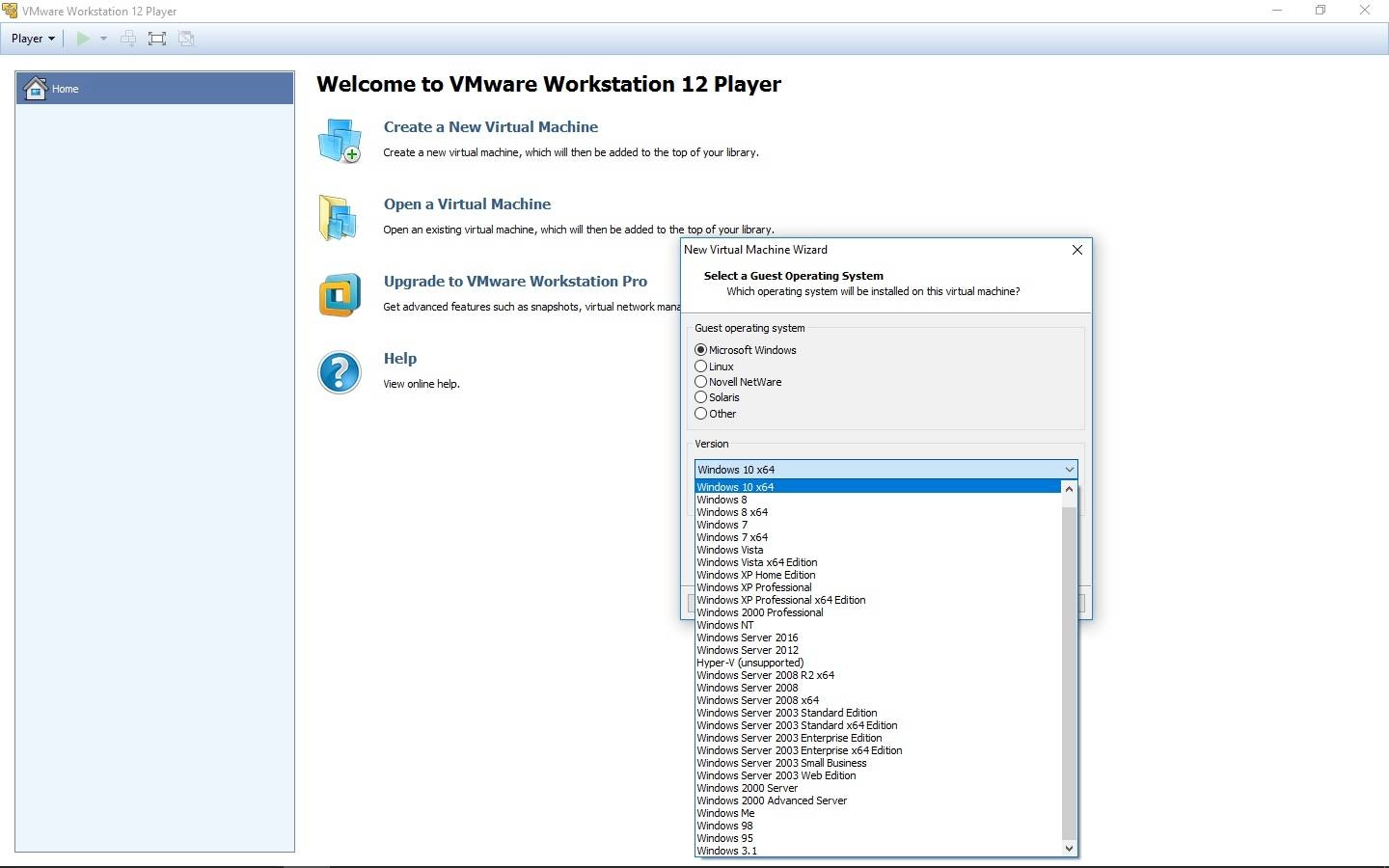Choose Windows XP Professional x64 Edition
The width and height of the screenshot is (1389, 868).
(878, 600)
